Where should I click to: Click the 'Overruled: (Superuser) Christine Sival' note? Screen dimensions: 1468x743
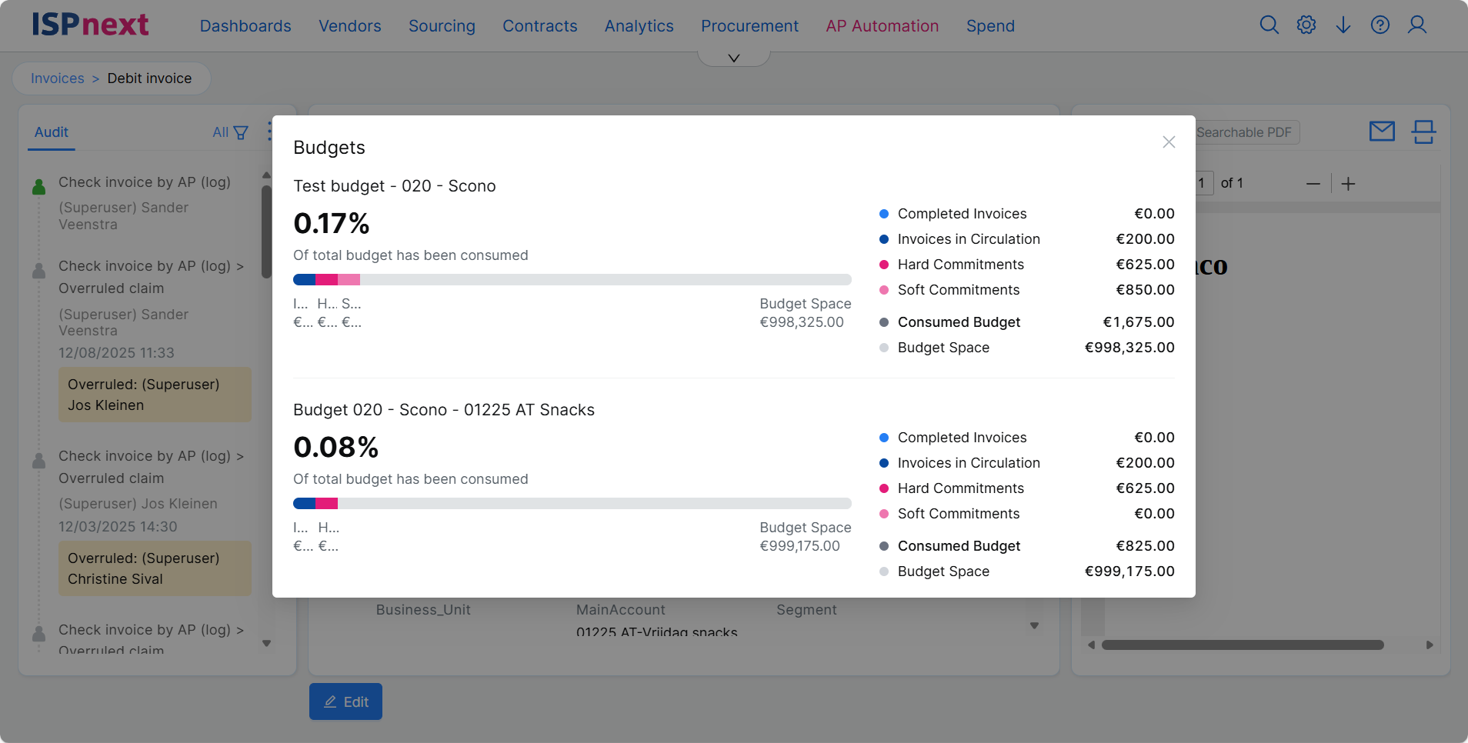pyautogui.click(x=155, y=568)
